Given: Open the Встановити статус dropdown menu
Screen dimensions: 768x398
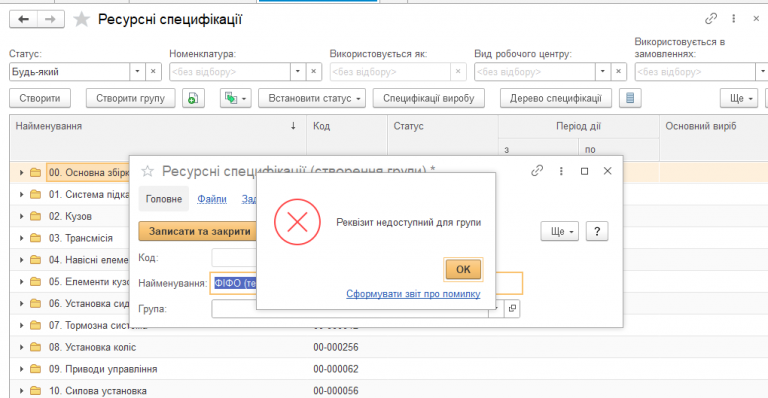Looking at the screenshot, I should [x=312, y=98].
